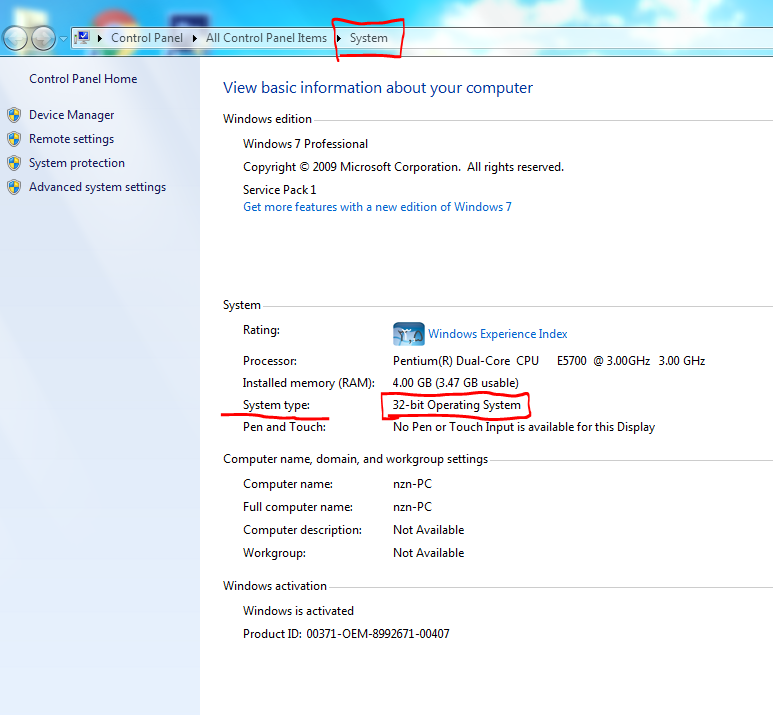Select Control Panel in the breadcrumb
773x715 pixels.
[x=147, y=38]
